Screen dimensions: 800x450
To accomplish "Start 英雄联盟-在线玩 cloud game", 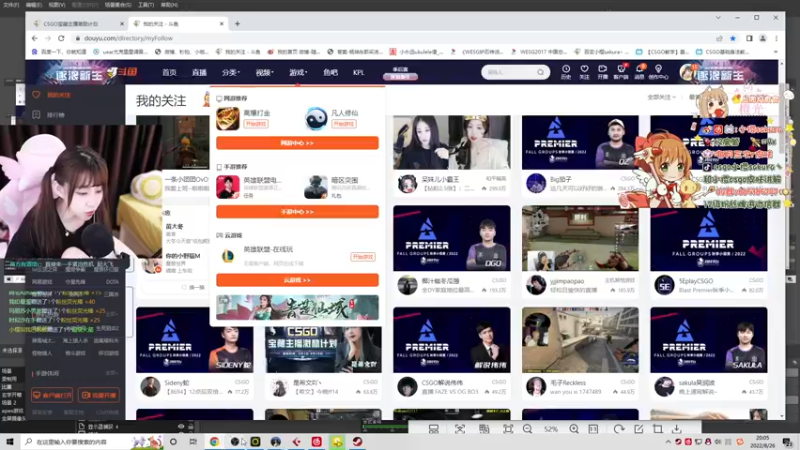I will 363,257.
